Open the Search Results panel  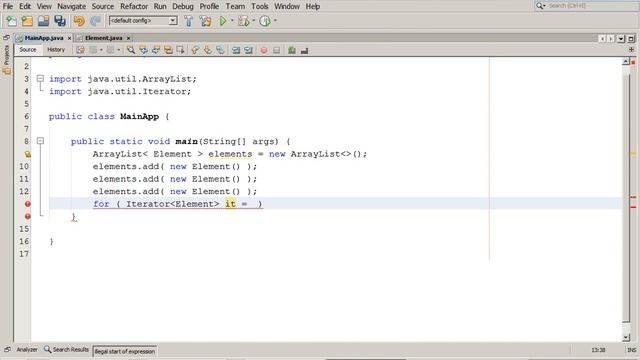point(66,350)
